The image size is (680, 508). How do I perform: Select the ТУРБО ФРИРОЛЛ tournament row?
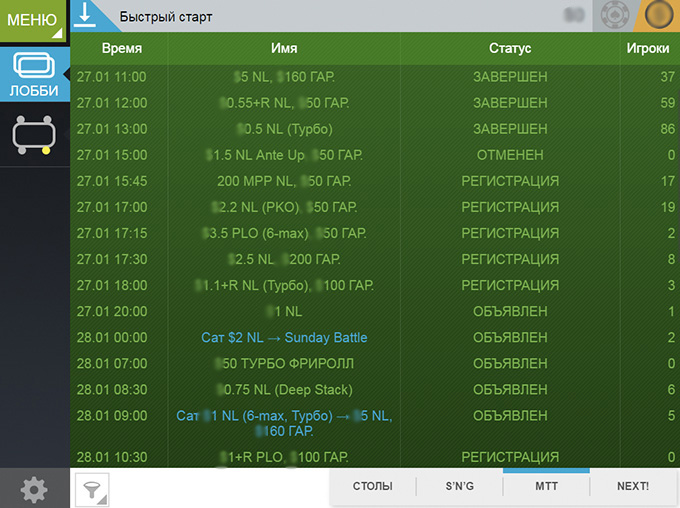284,364
